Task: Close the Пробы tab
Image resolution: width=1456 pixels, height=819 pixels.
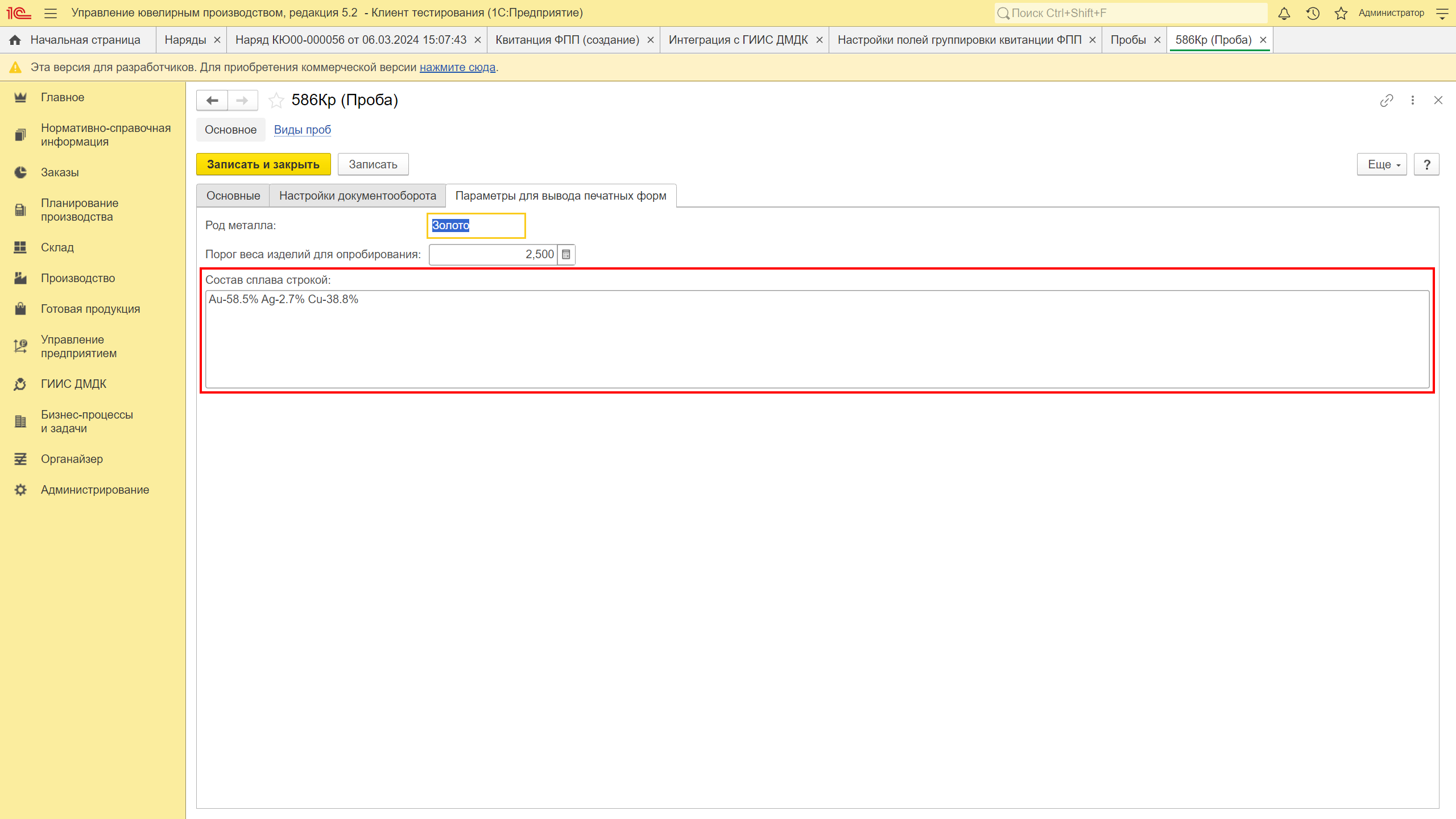Action: (1157, 40)
